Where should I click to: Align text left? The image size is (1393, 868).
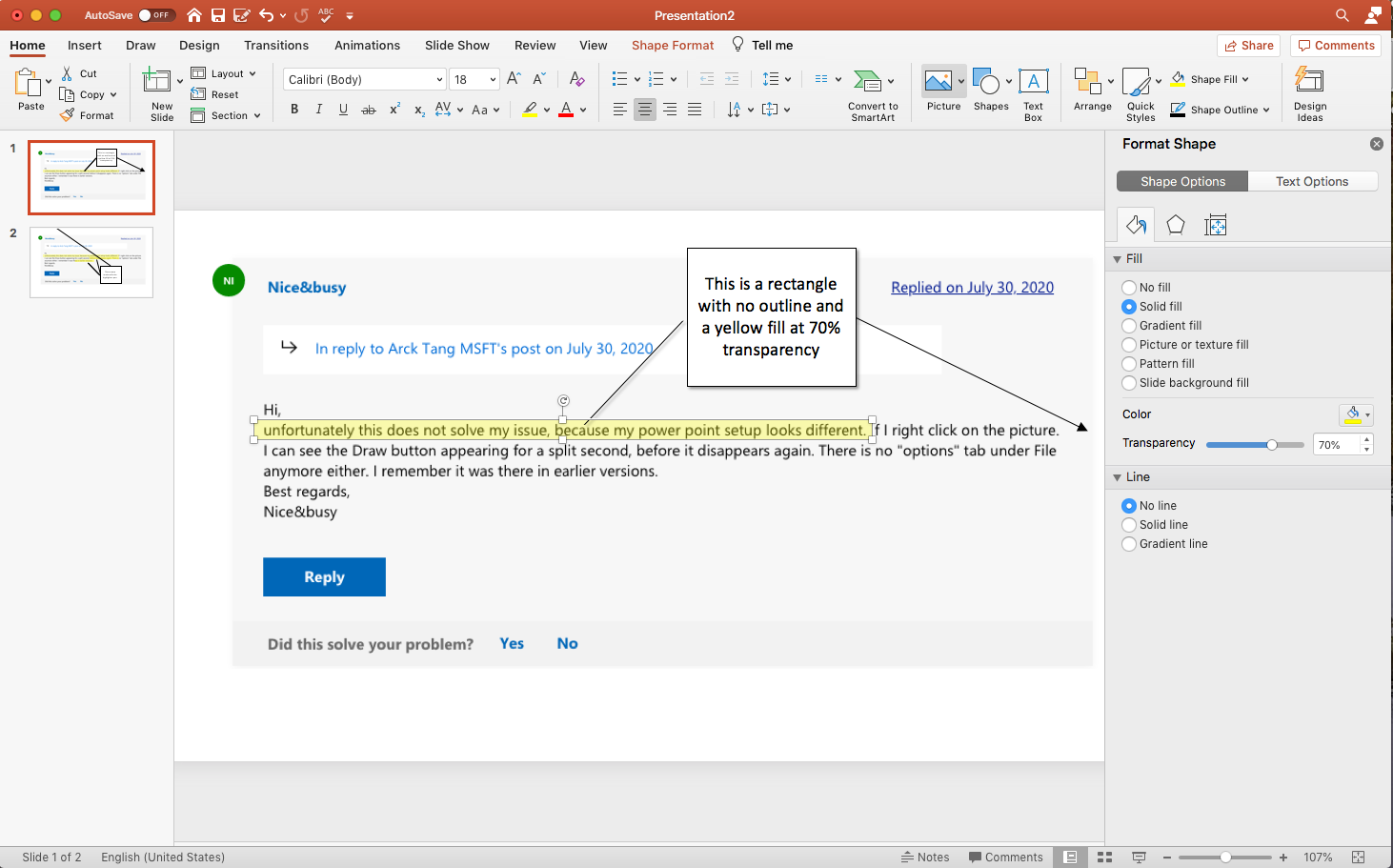pos(619,110)
